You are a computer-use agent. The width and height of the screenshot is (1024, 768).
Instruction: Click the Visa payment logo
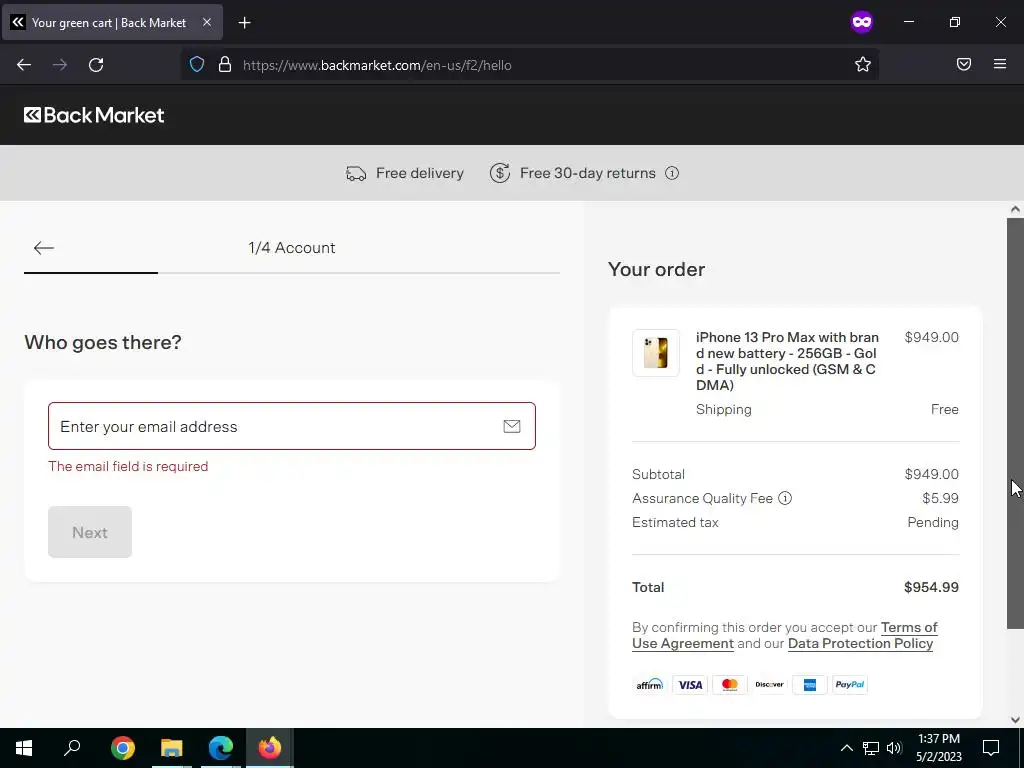[x=690, y=684]
